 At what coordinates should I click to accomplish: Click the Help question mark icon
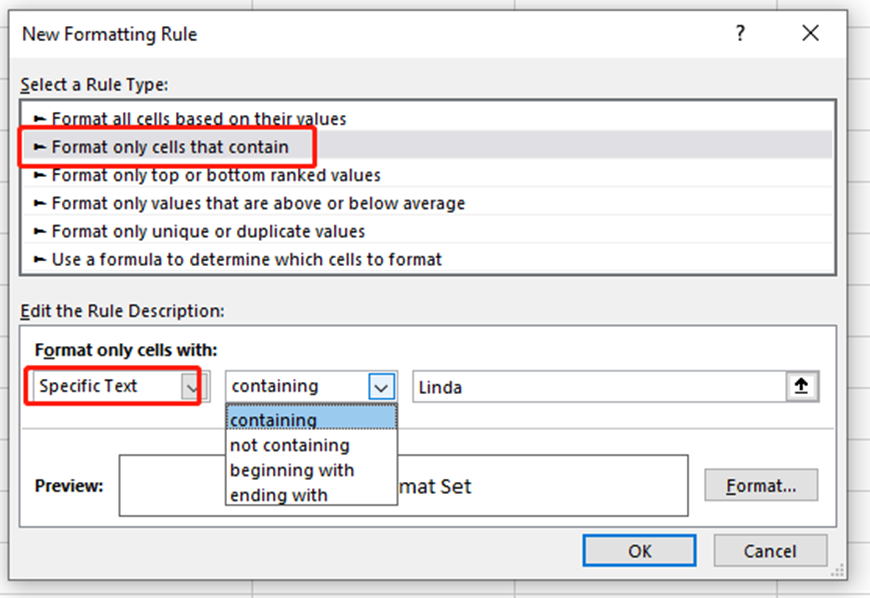point(740,33)
